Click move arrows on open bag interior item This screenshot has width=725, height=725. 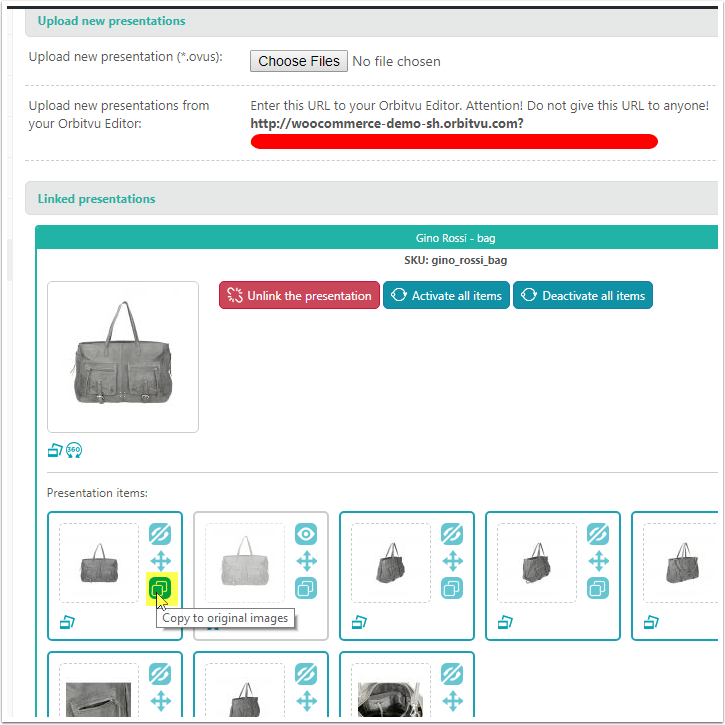pos(453,701)
